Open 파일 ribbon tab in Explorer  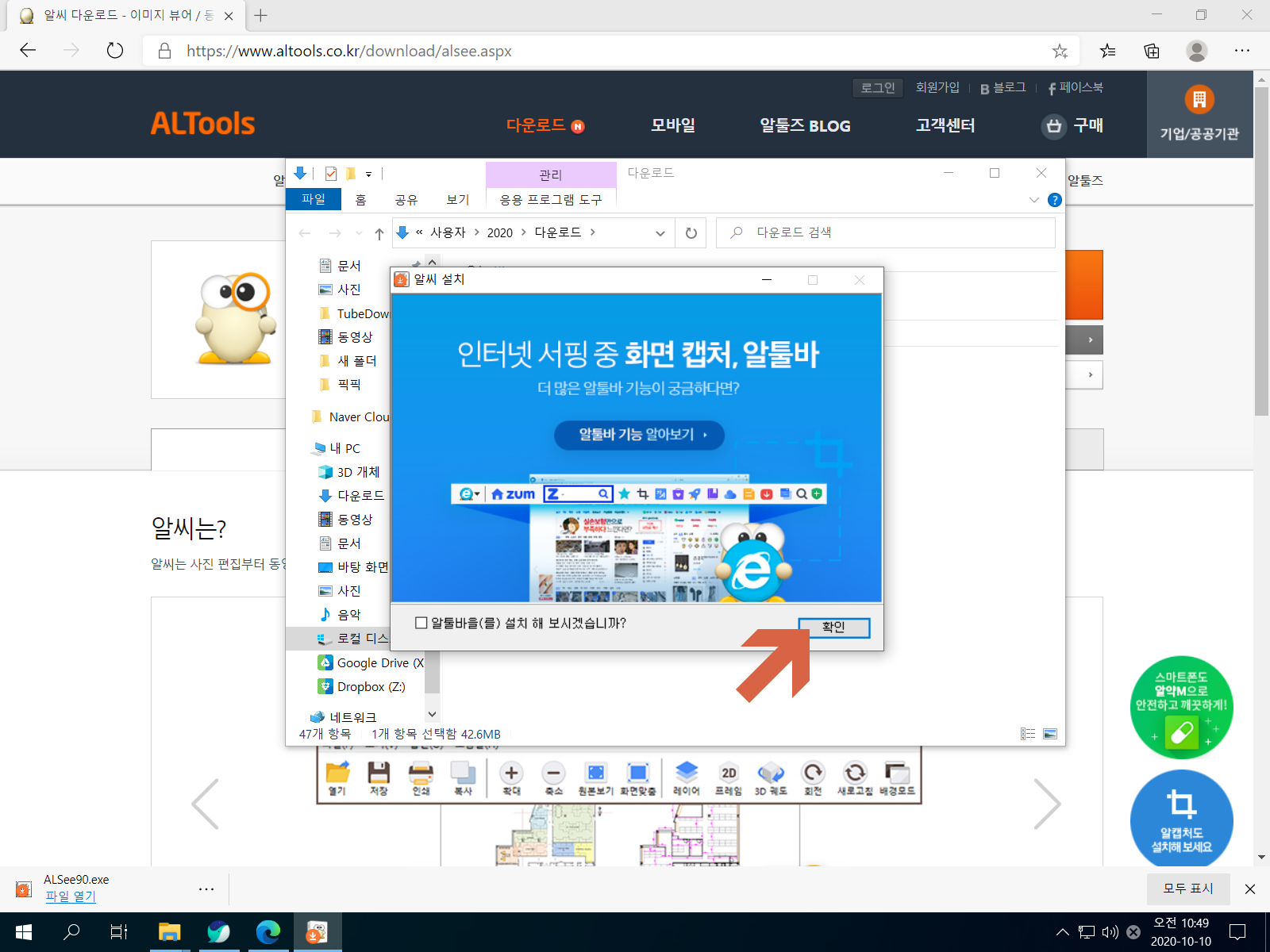coord(314,199)
